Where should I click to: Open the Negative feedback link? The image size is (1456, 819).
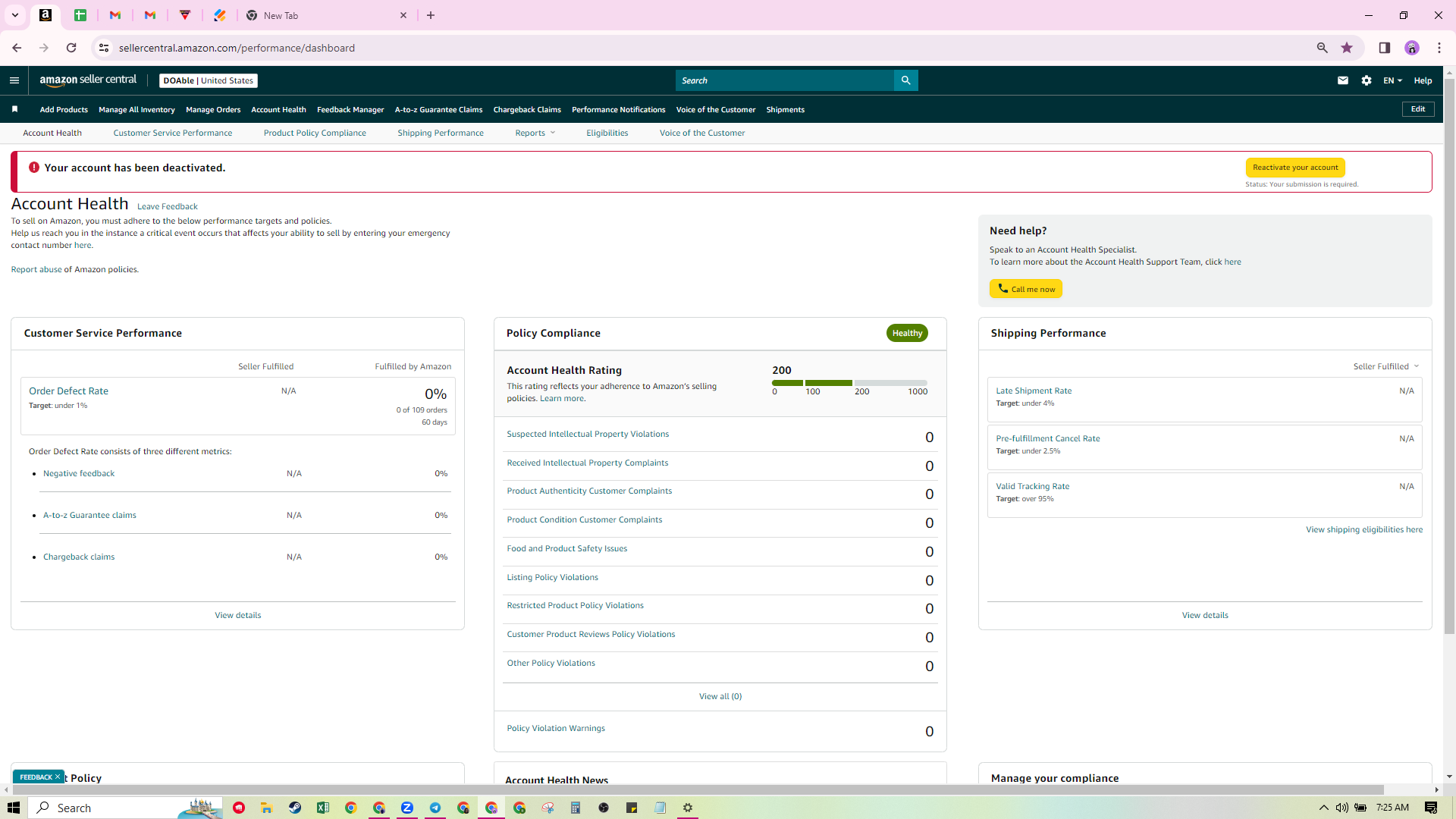coord(79,473)
